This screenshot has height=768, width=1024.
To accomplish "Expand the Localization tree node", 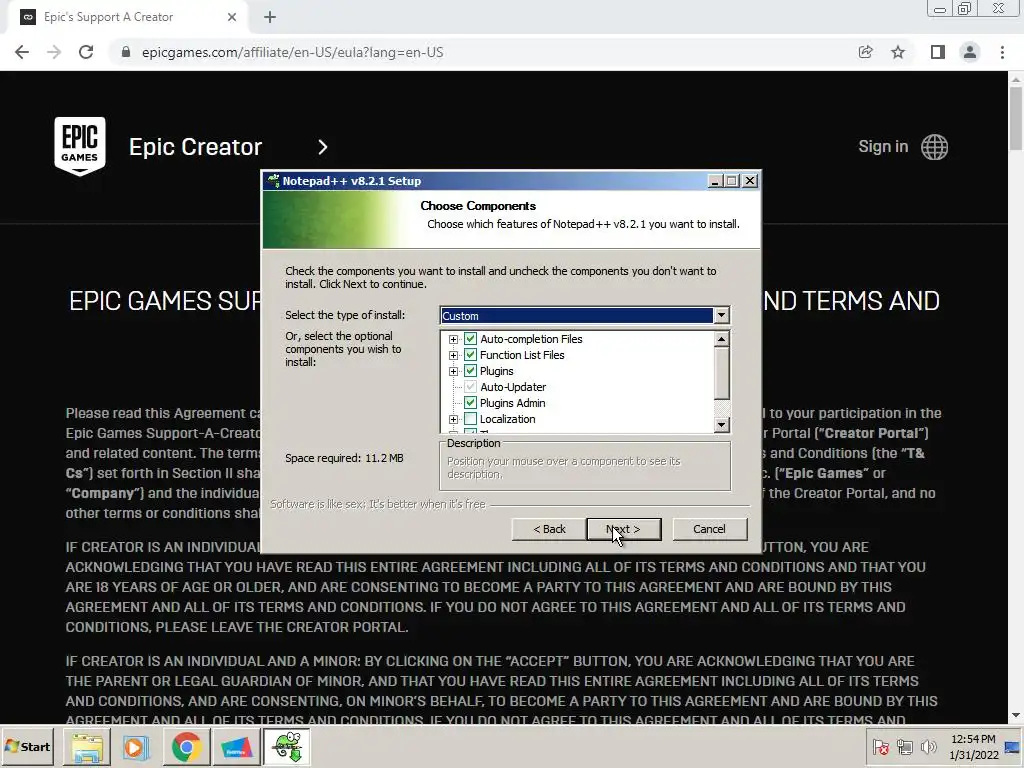I will [453, 419].
